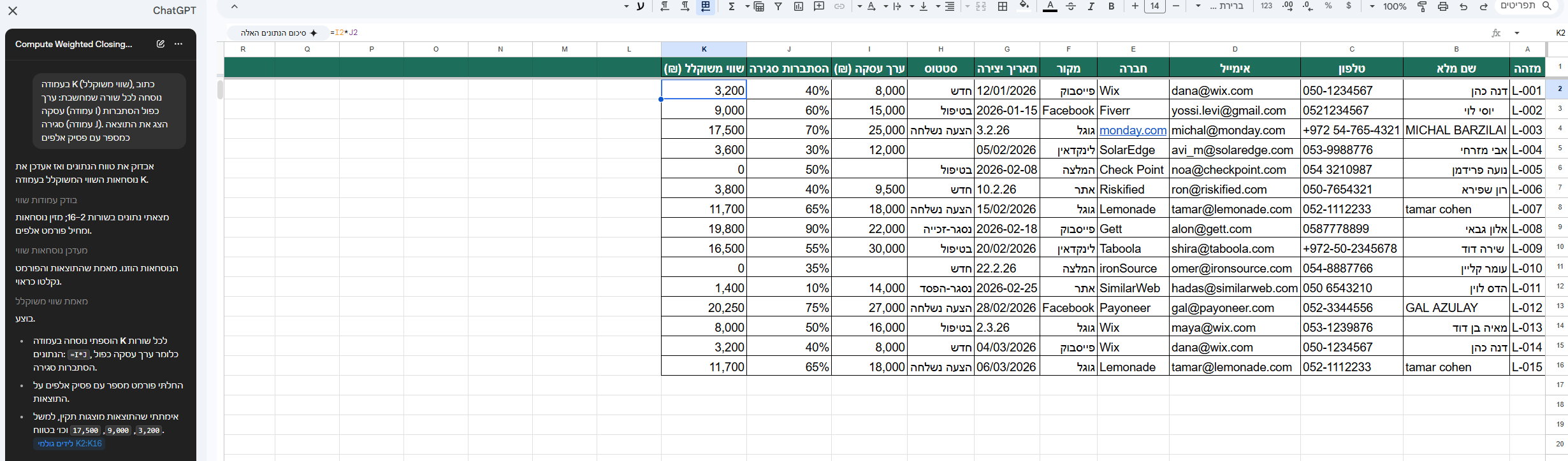Image resolution: width=1568 pixels, height=461 pixels.
Task: Decrease the font size with minus
Action: click(1176, 6)
